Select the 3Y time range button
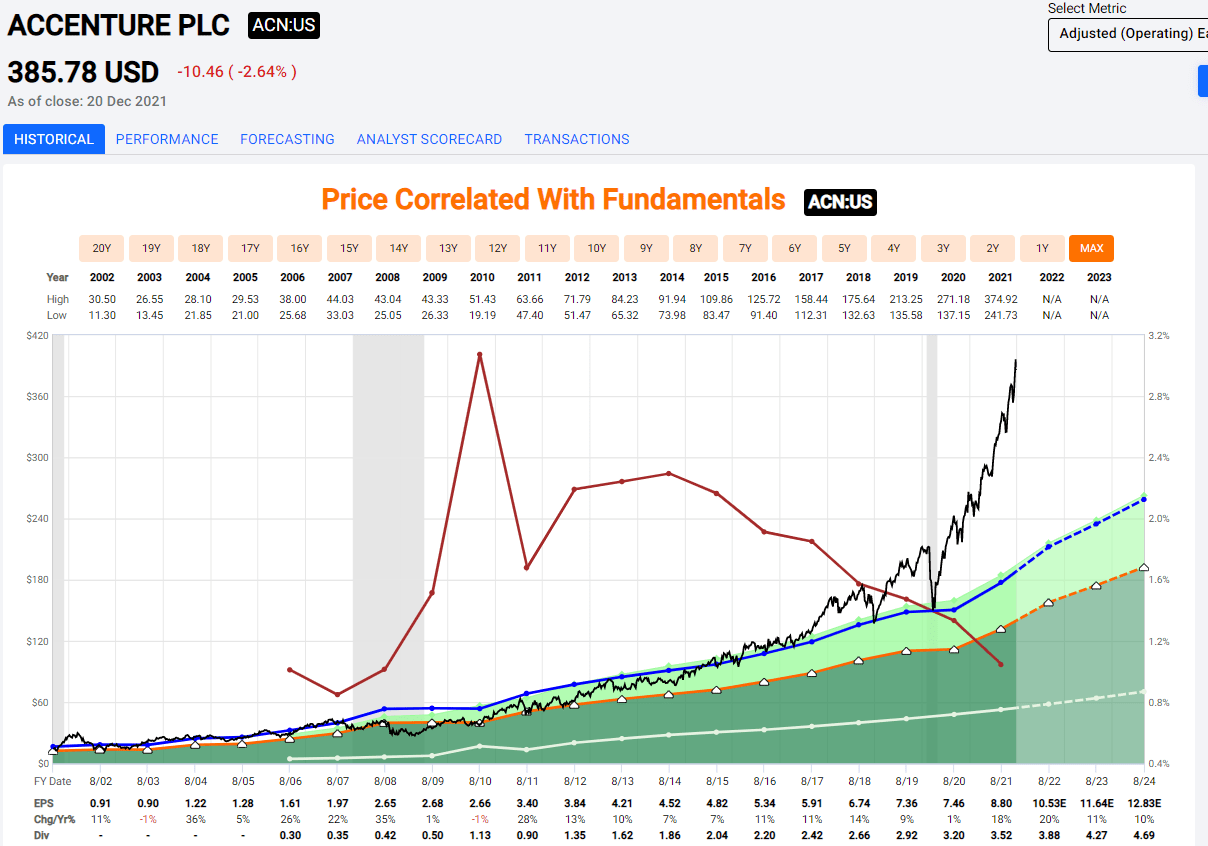Viewport: 1208px width, 846px height. (943, 248)
